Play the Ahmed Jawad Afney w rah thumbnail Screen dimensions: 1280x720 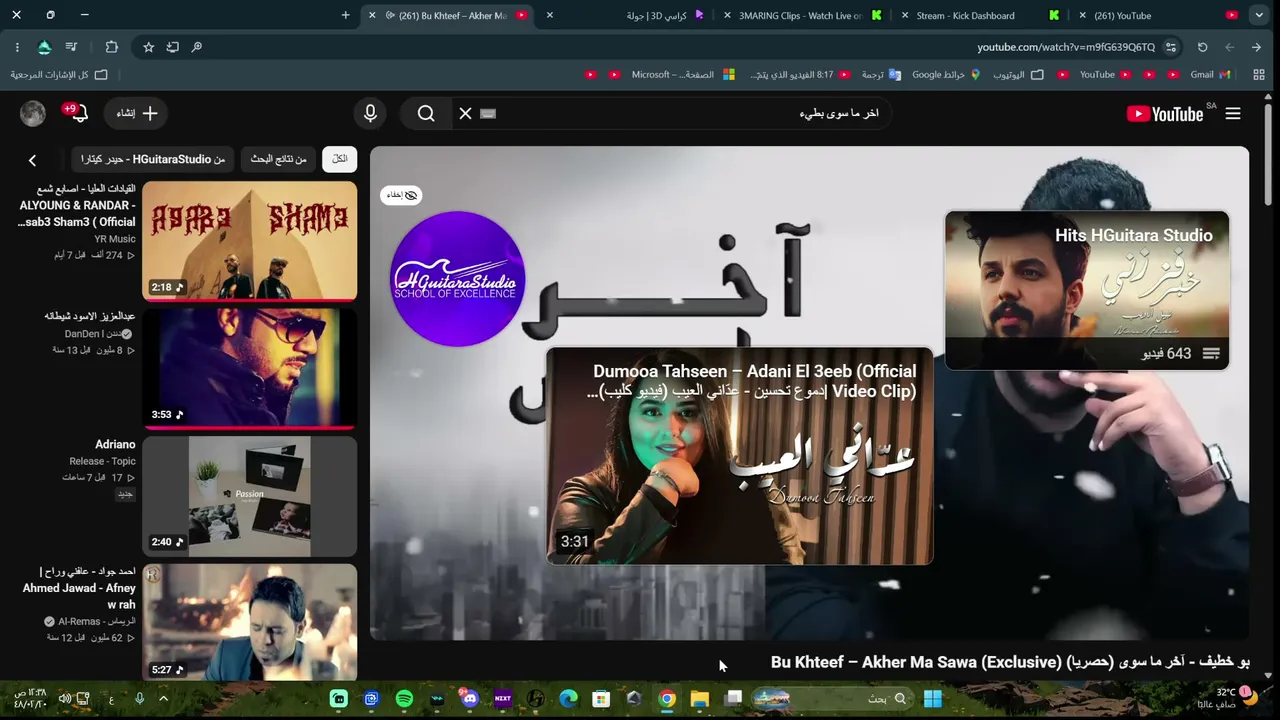(x=249, y=623)
